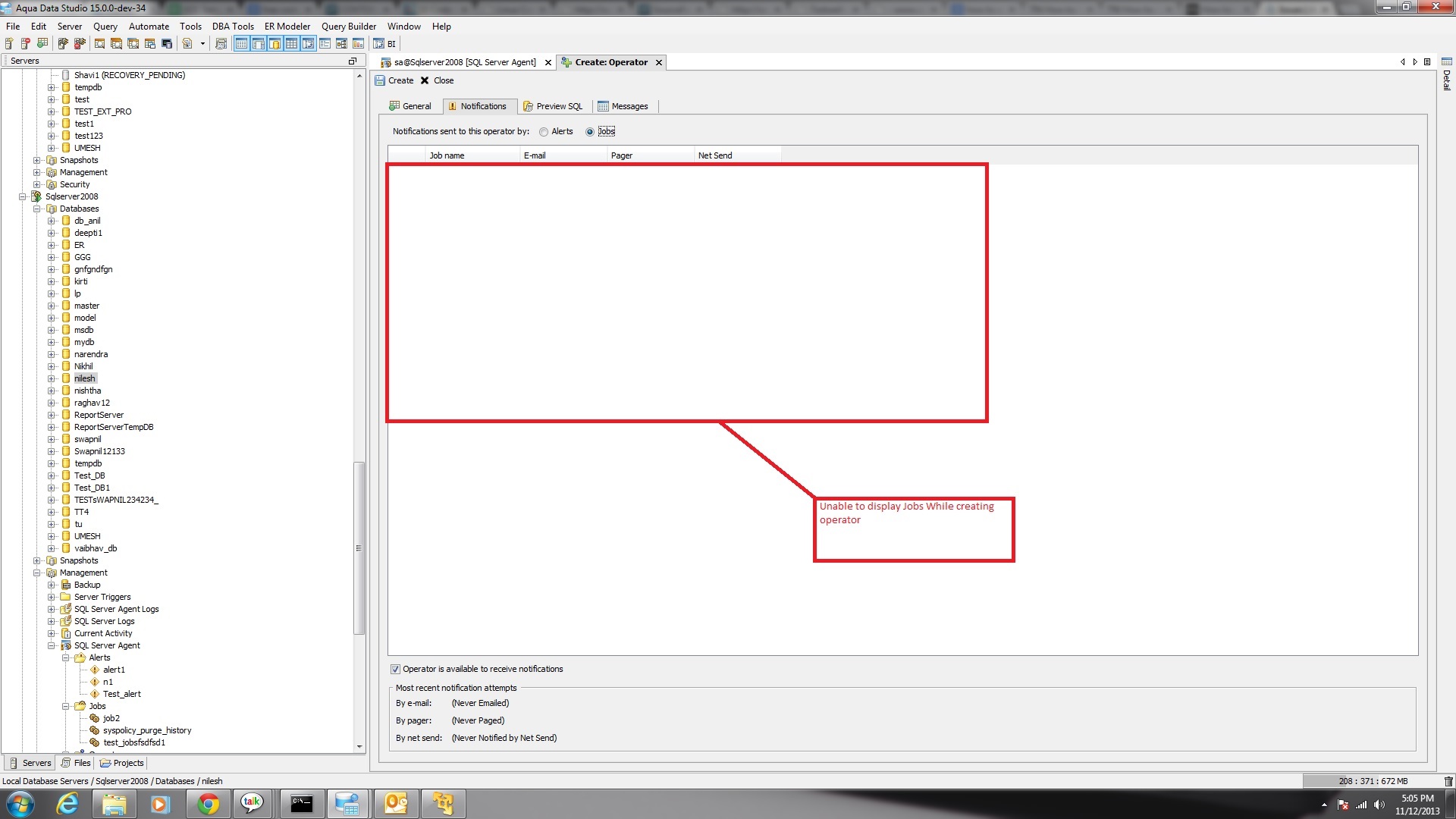The image size is (1456, 819).
Task: Select syspolicy_purge_history in the Jobs tree
Action: [147, 730]
